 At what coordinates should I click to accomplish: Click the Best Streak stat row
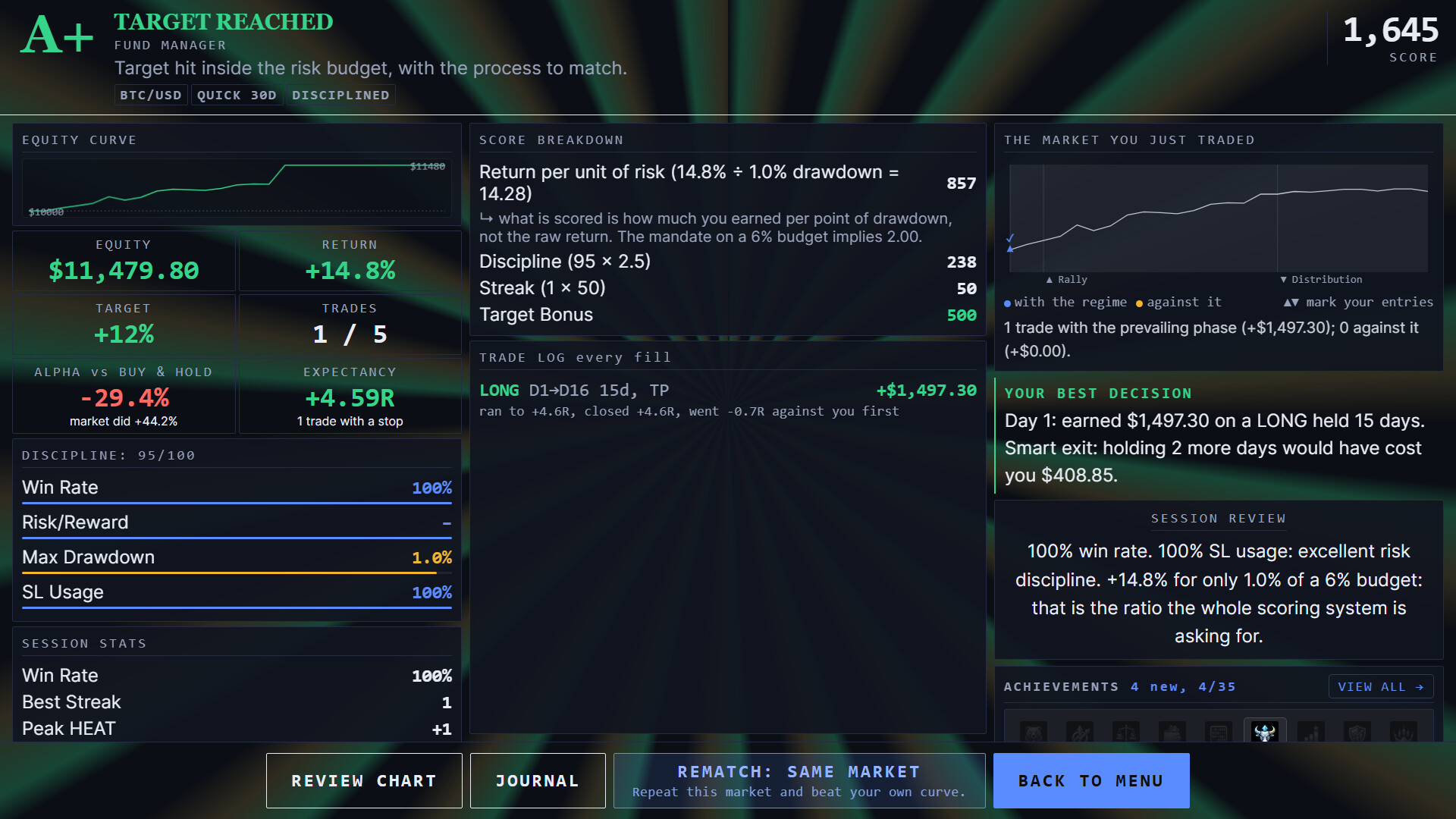pyautogui.click(x=237, y=702)
